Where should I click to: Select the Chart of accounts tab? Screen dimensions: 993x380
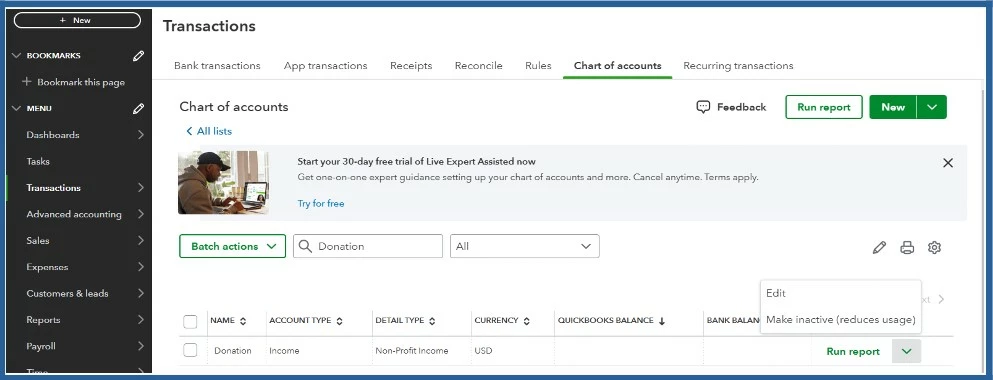click(x=617, y=65)
